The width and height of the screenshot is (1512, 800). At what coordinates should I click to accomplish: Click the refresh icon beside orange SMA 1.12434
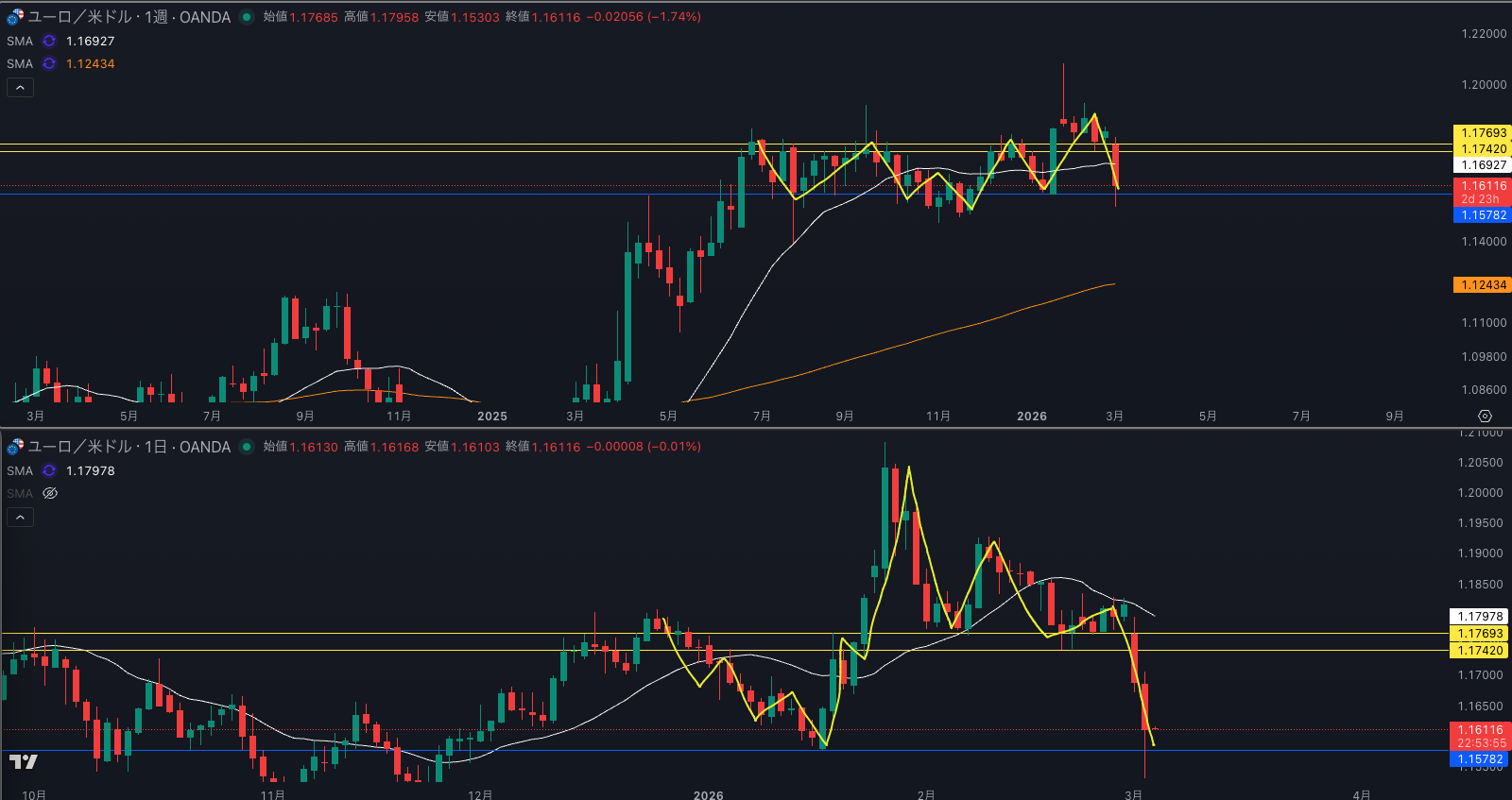[x=49, y=64]
